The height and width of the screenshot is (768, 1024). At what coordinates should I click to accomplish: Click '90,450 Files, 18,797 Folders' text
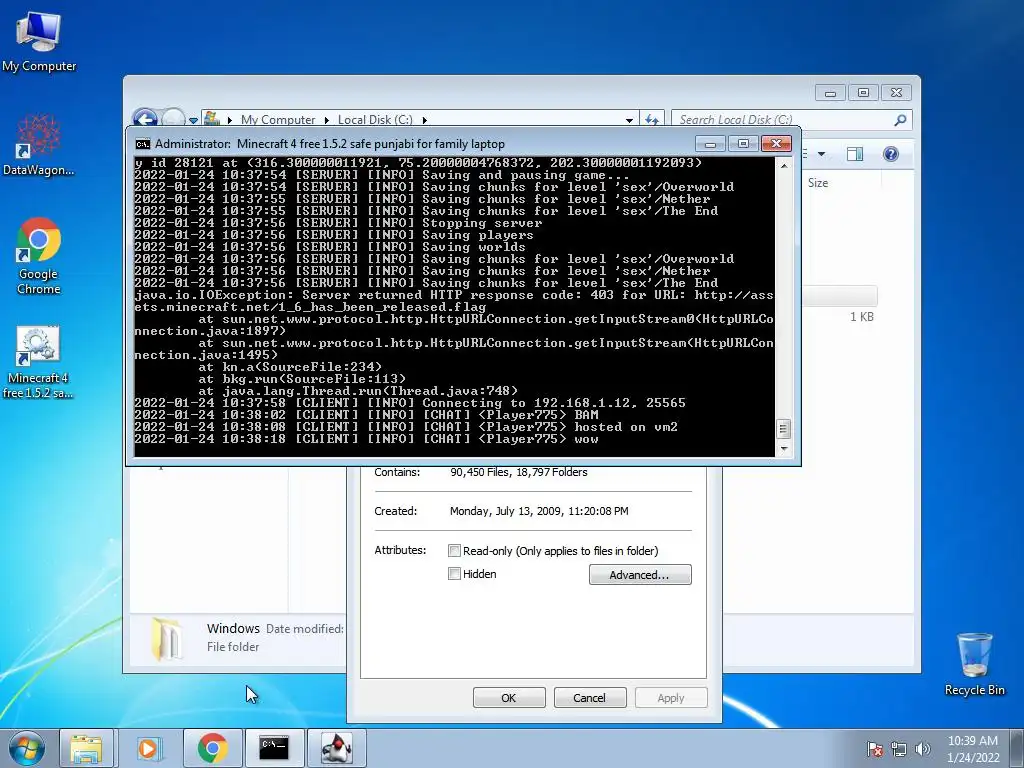point(519,472)
